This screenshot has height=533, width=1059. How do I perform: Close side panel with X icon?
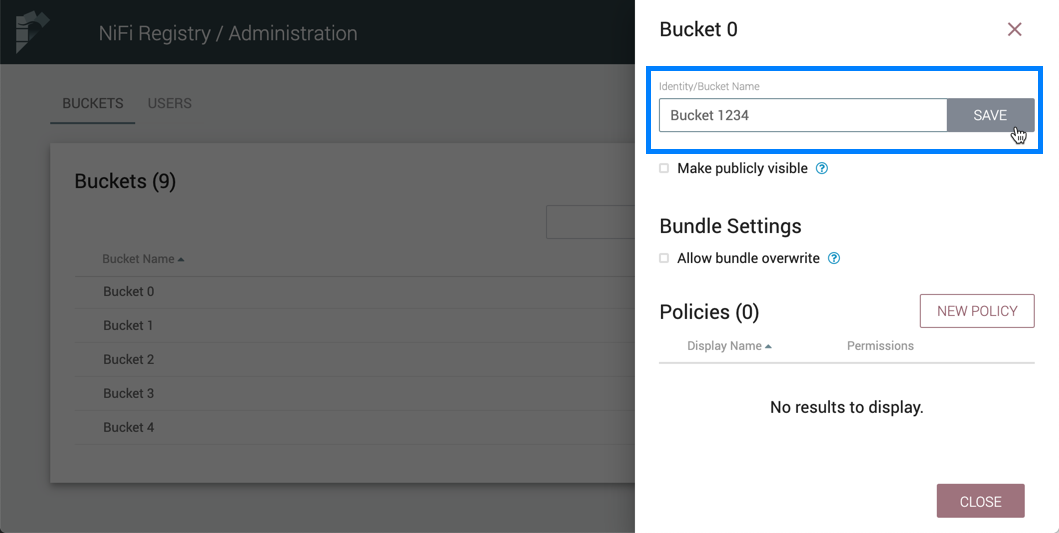[x=1014, y=30]
